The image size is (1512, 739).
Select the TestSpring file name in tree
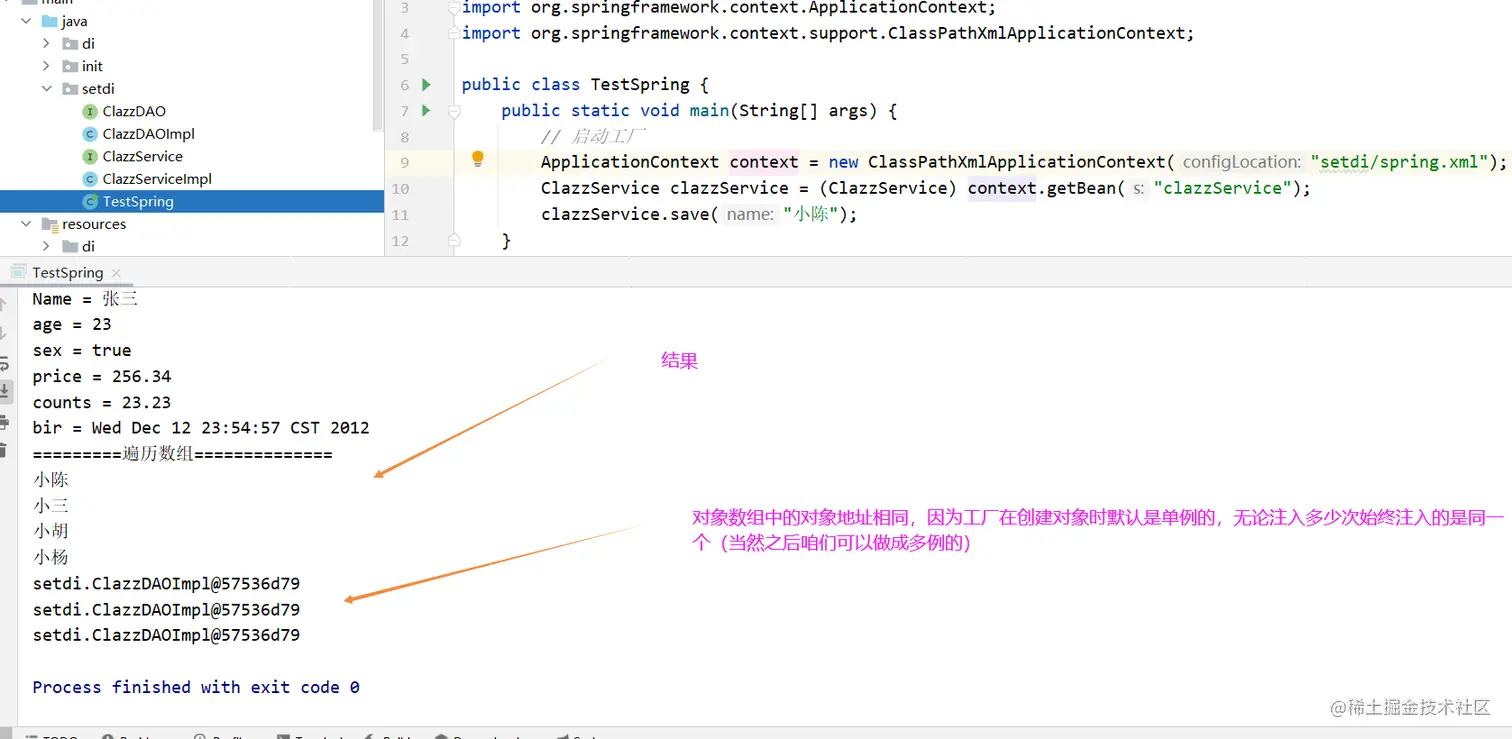coord(138,202)
